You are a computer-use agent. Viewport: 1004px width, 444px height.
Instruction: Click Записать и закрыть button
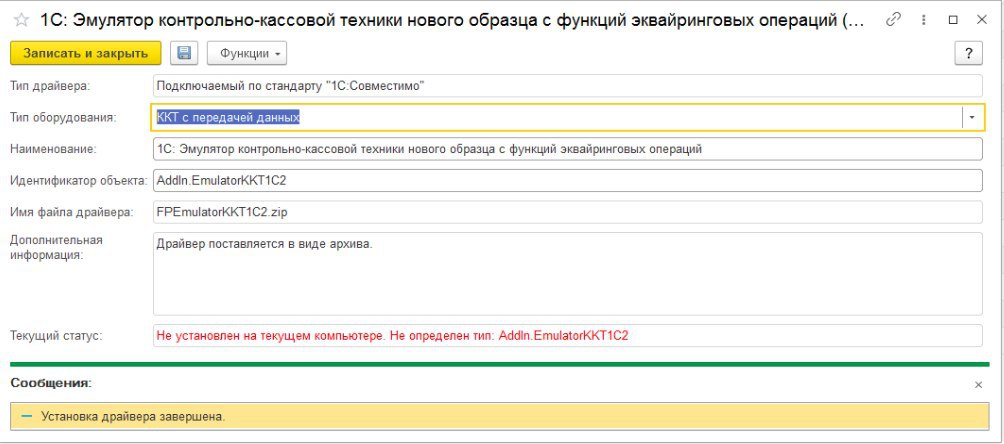86,53
